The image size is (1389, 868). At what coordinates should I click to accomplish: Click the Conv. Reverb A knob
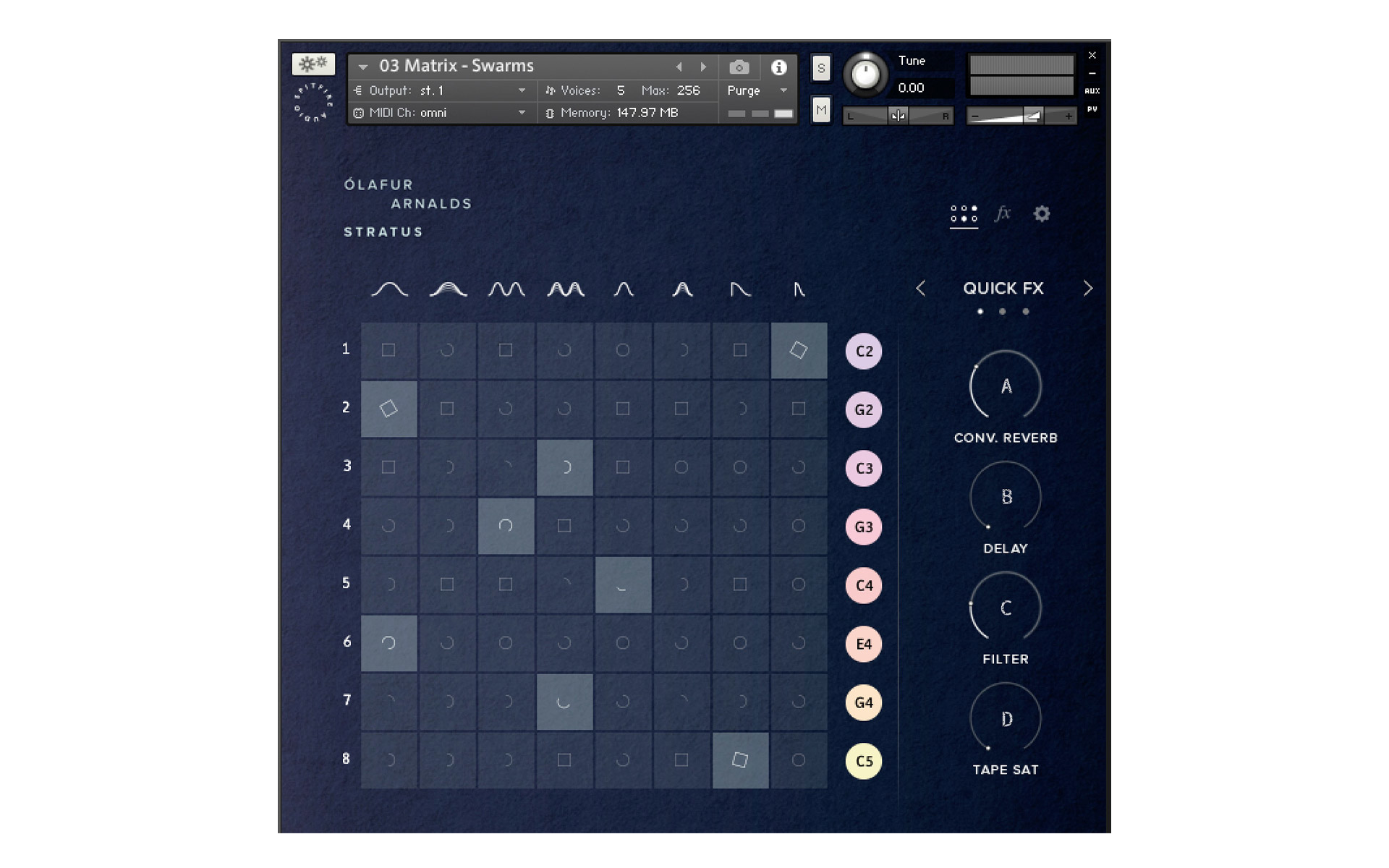(1006, 386)
